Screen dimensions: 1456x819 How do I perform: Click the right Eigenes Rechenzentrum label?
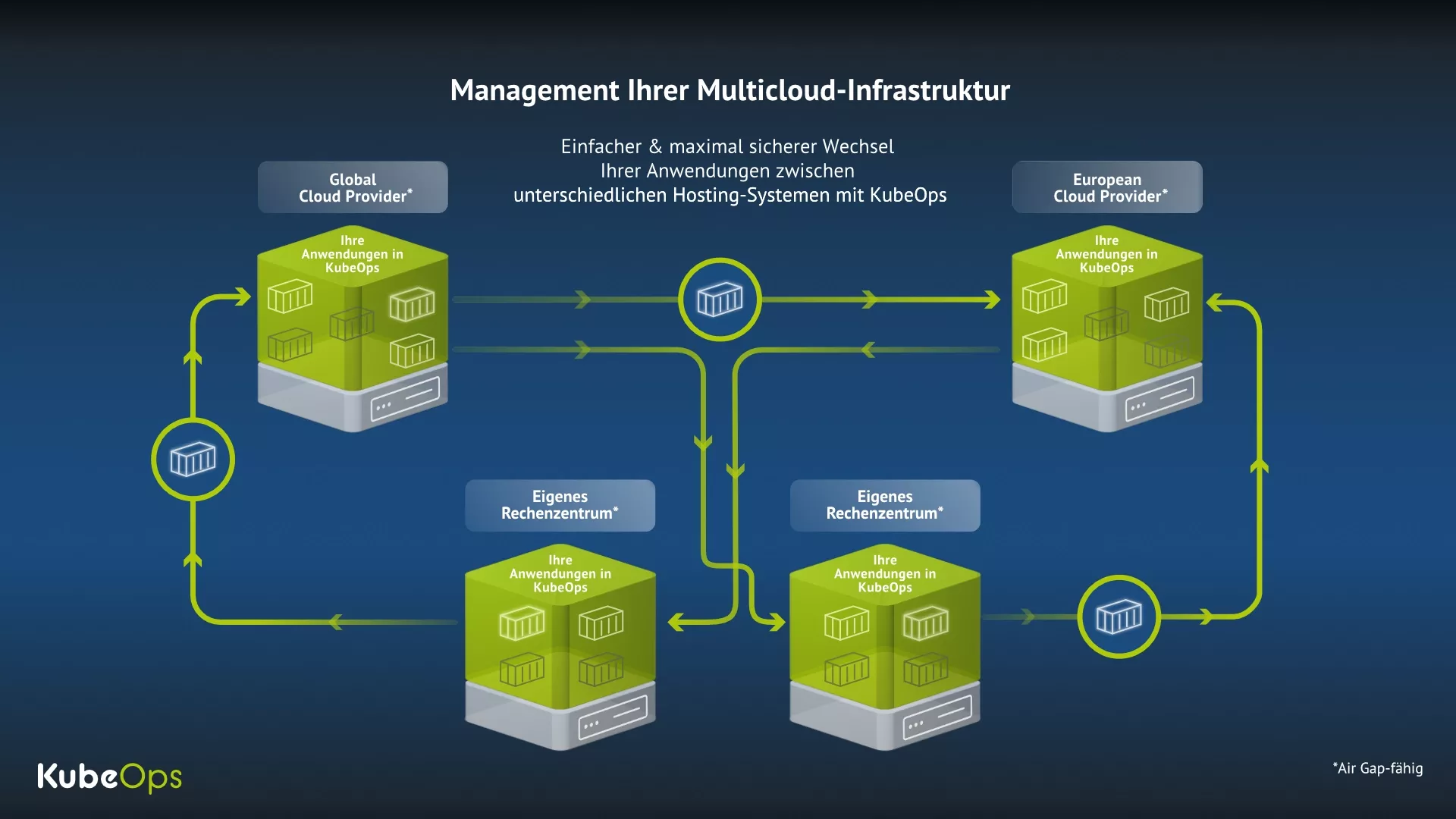click(x=885, y=505)
